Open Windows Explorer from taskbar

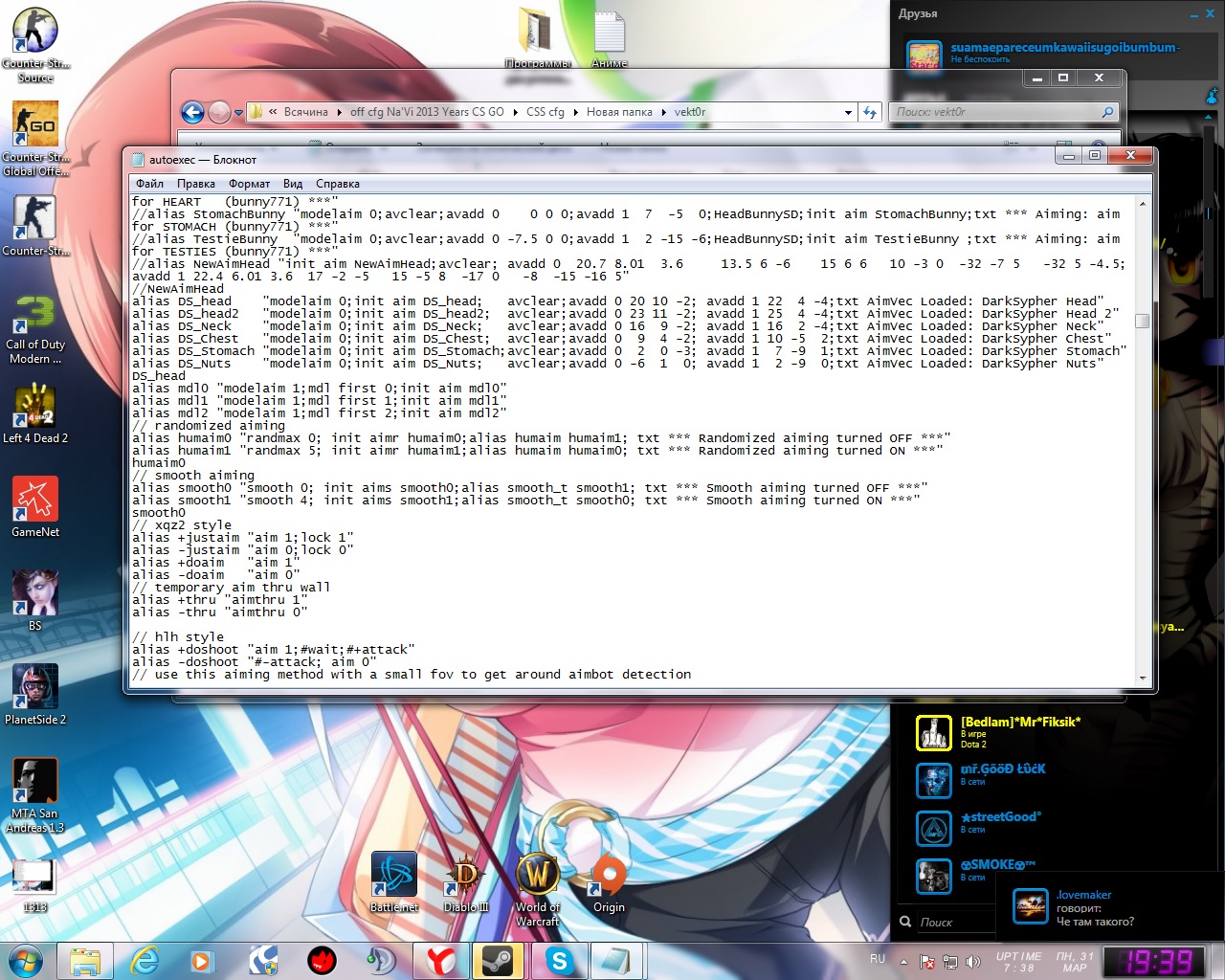tap(85, 960)
